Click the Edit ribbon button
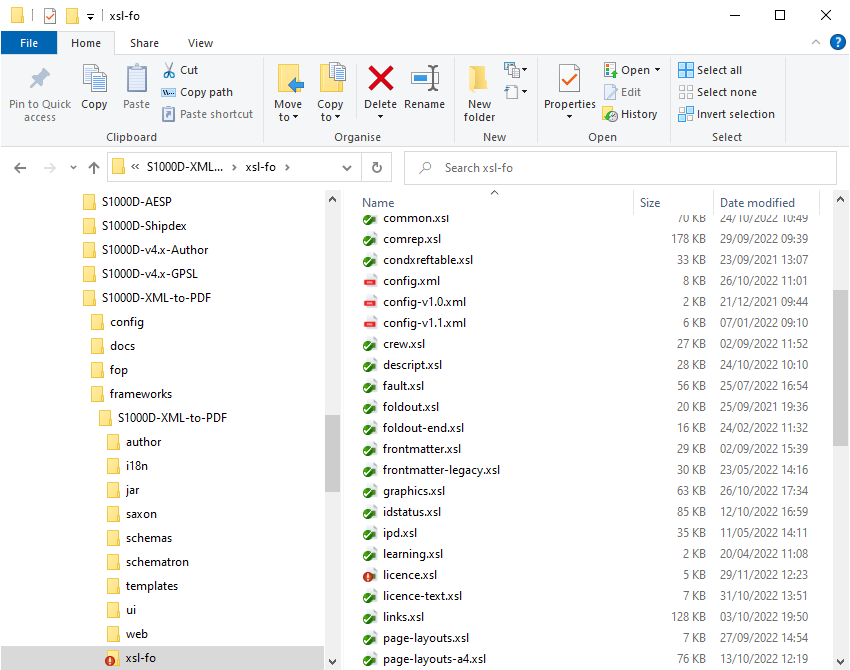850x670 pixels. 622,92
